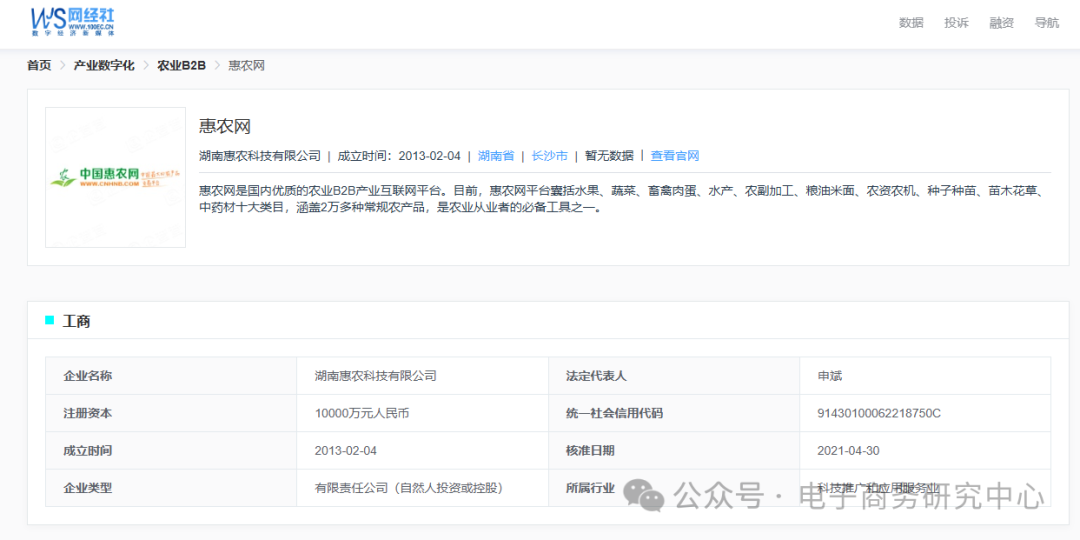Image resolution: width=1080 pixels, height=540 pixels.
Task: Select the 10000万元人民币 value
Action: pyautogui.click(x=362, y=413)
